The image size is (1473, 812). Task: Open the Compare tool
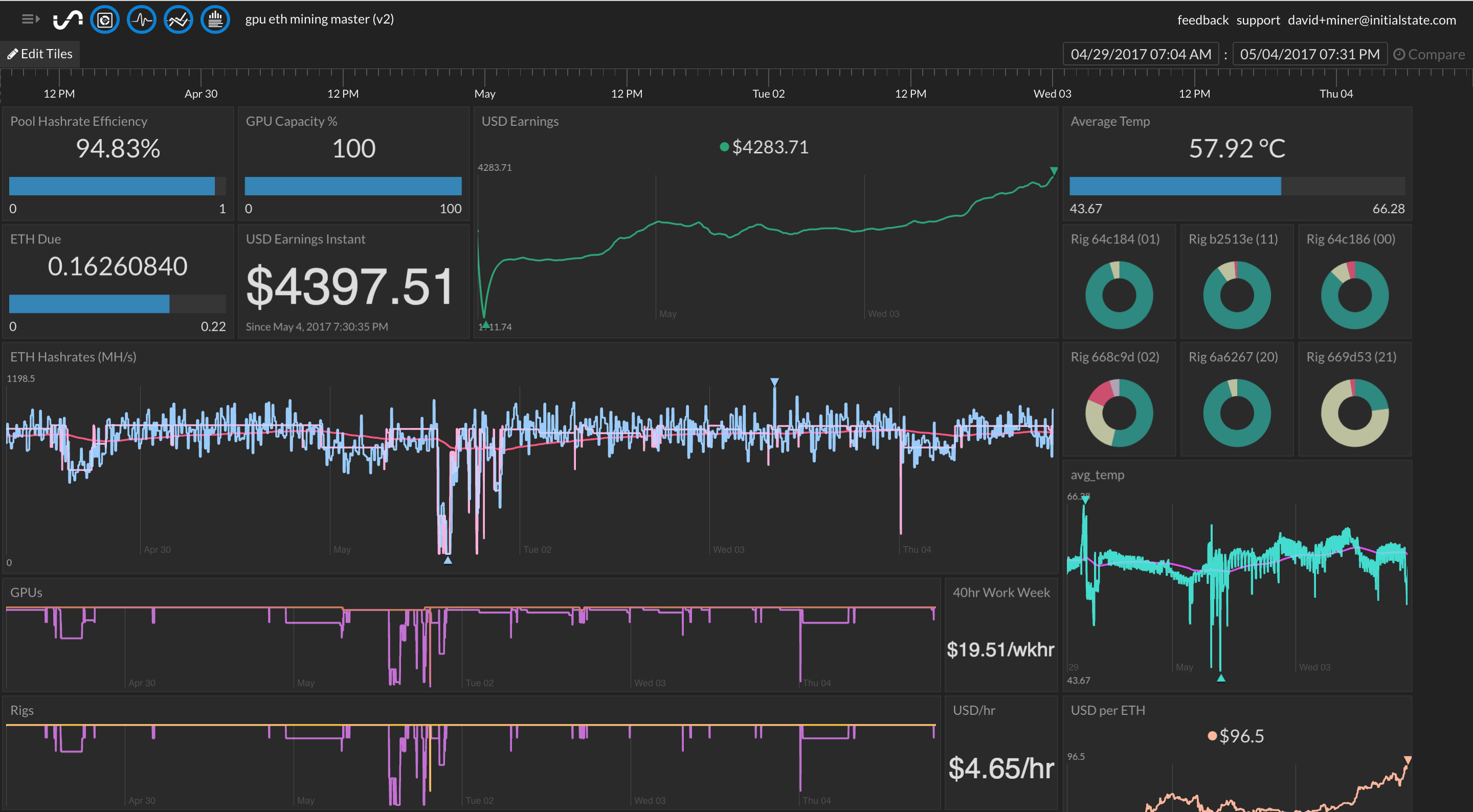(1430, 54)
